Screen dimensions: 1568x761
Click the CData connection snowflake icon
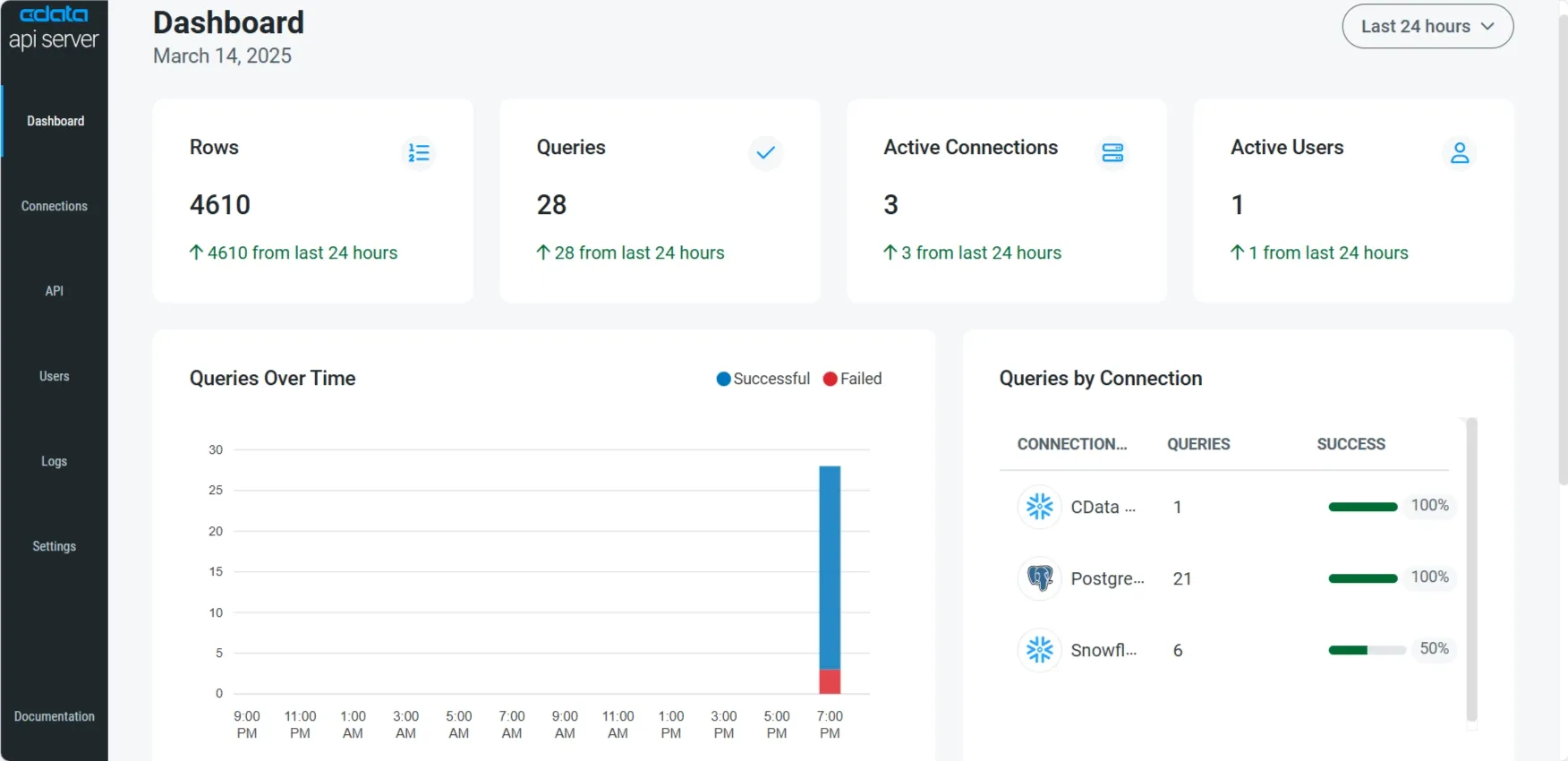click(x=1039, y=507)
